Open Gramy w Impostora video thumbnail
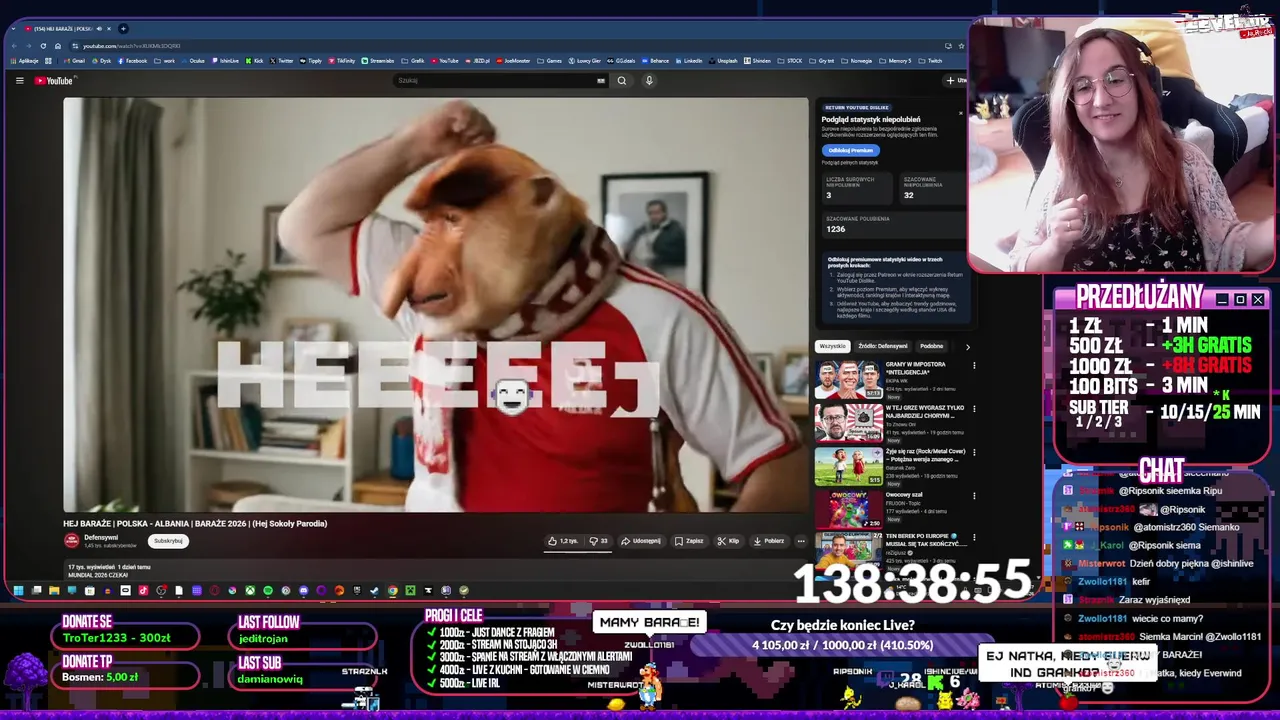 pyautogui.click(x=848, y=380)
